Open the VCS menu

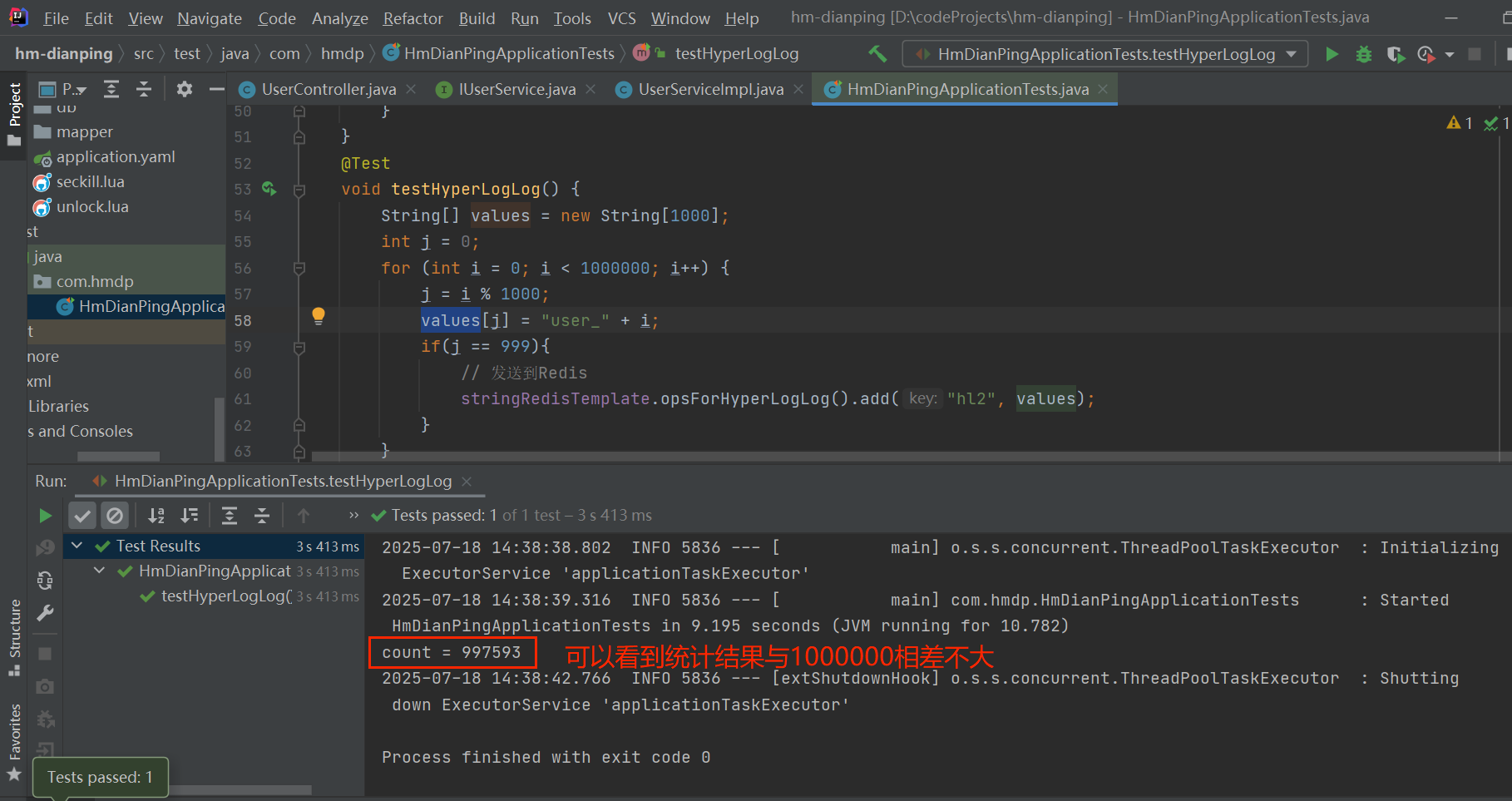coord(621,18)
